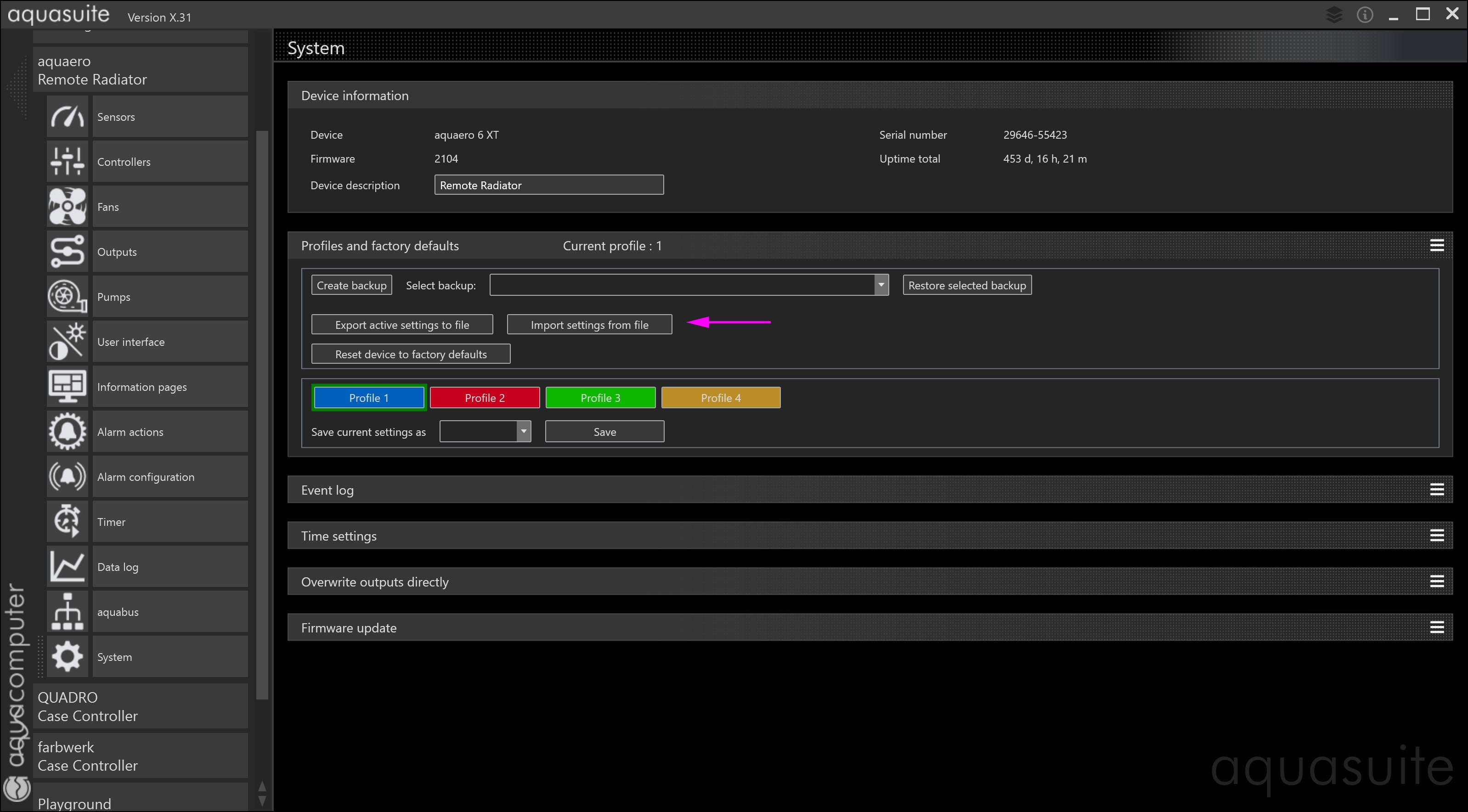Click the Controllers sliders icon
Viewport: 1468px width, 812px height.
67,162
